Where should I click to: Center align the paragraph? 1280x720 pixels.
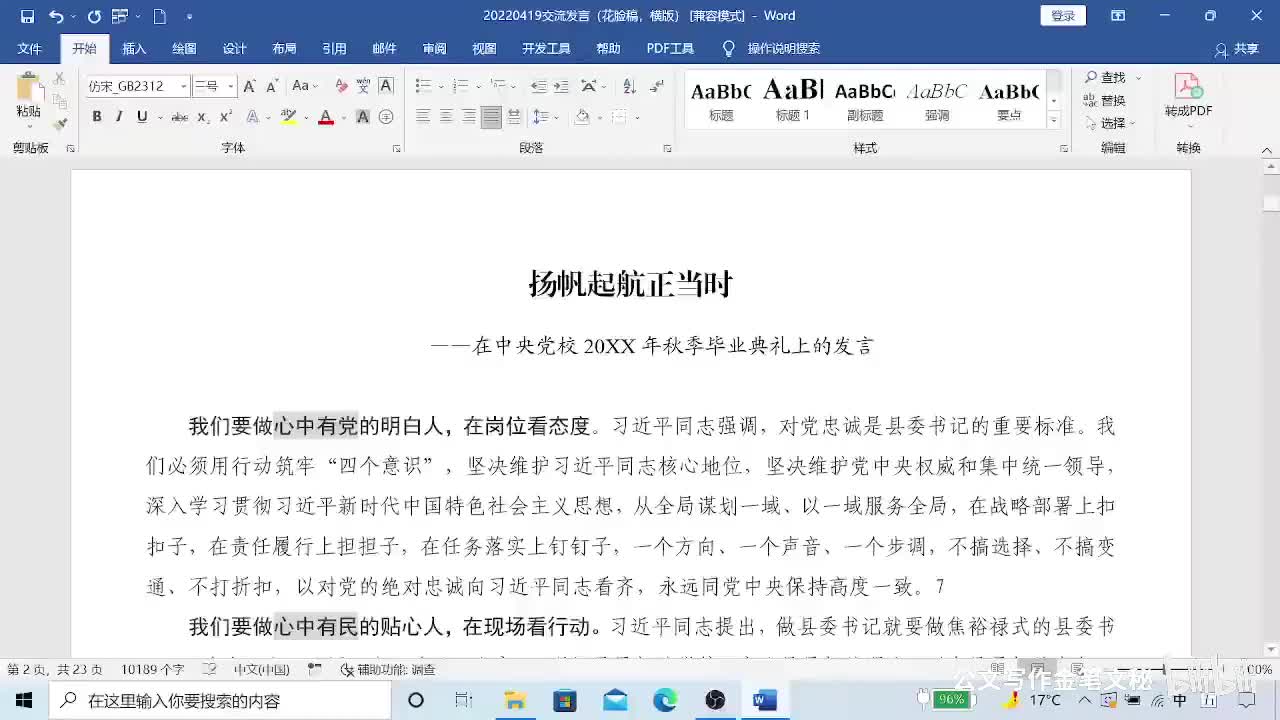(x=446, y=117)
